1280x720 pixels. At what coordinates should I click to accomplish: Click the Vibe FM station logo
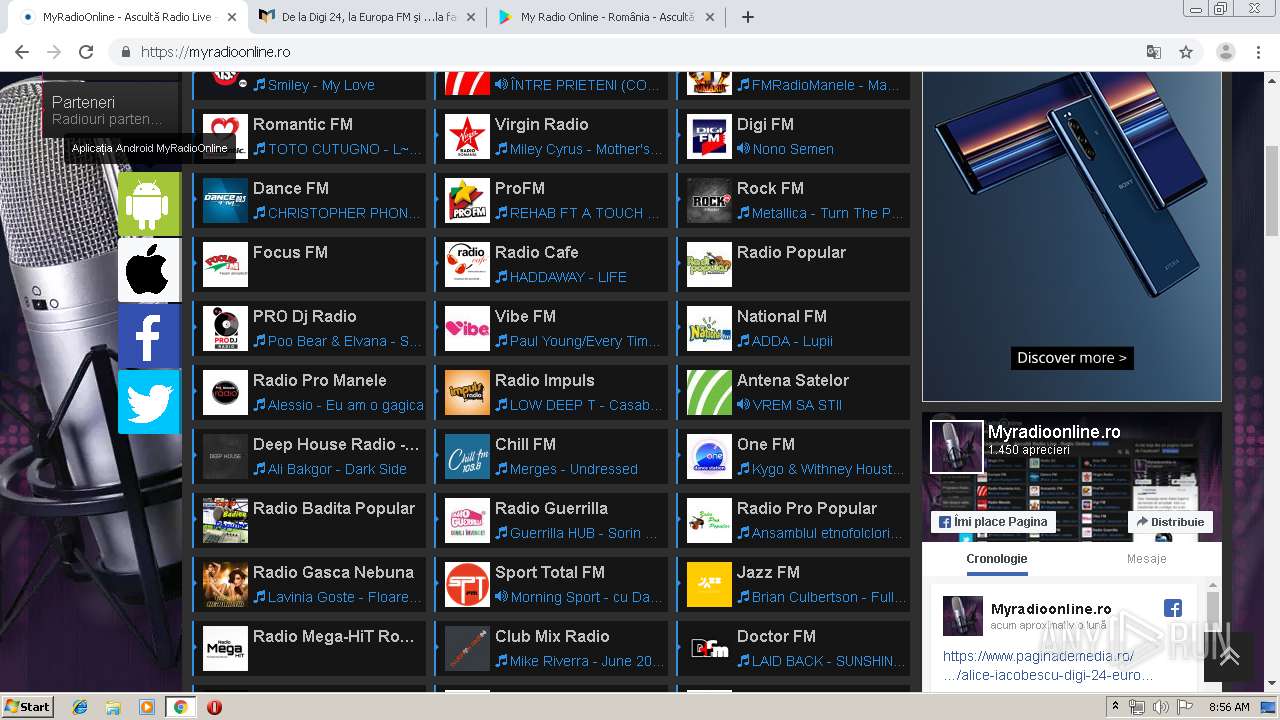[467, 328]
